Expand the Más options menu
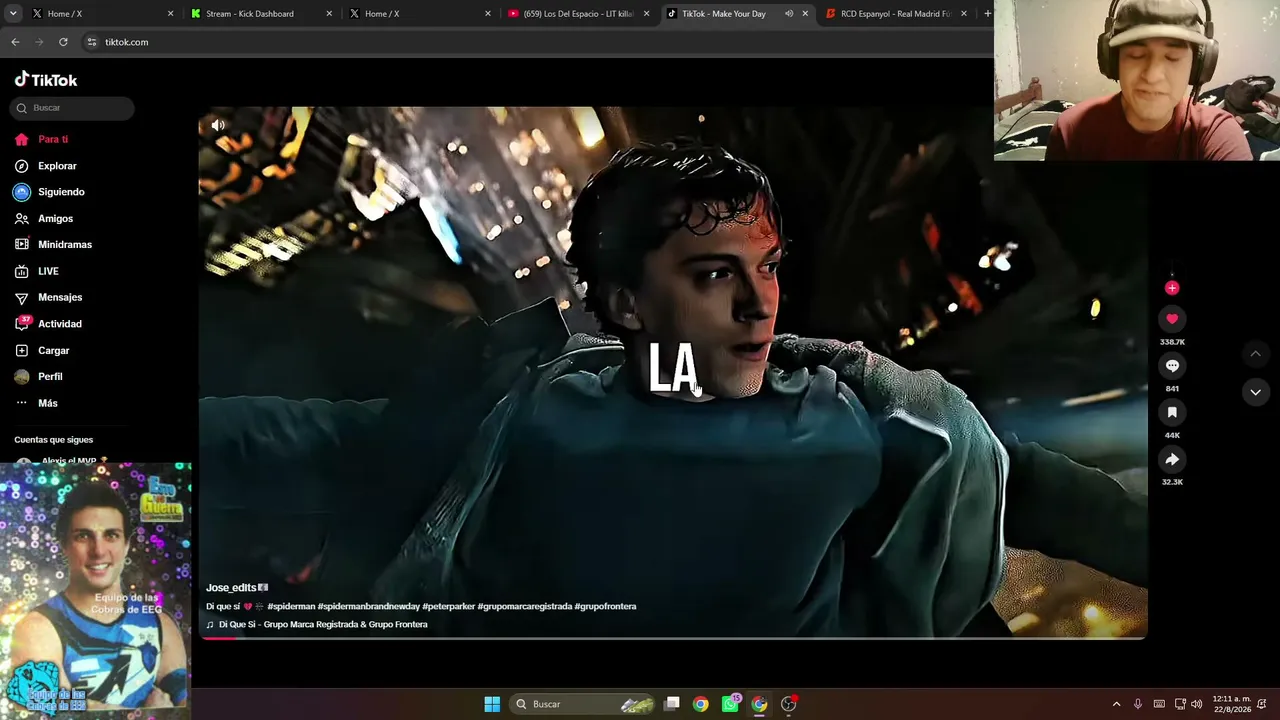This screenshot has width=1280, height=720. point(36,403)
